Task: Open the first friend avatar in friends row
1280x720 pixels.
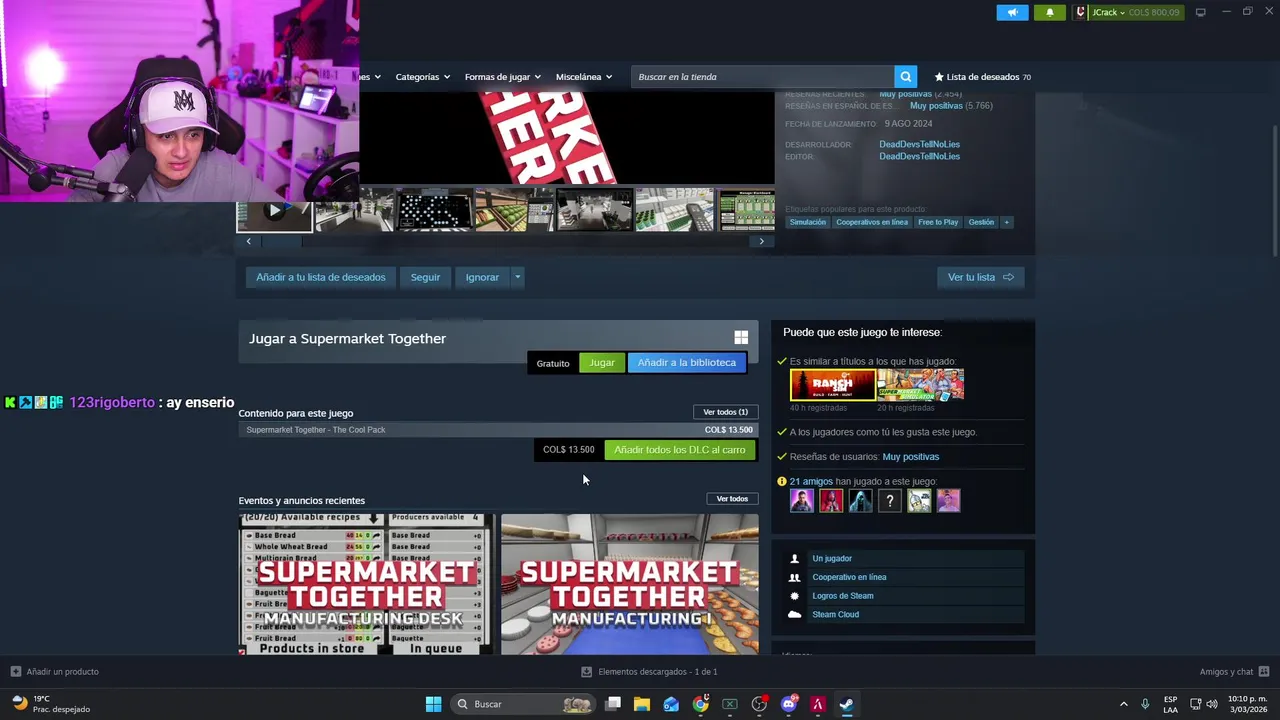Action: coord(802,501)
